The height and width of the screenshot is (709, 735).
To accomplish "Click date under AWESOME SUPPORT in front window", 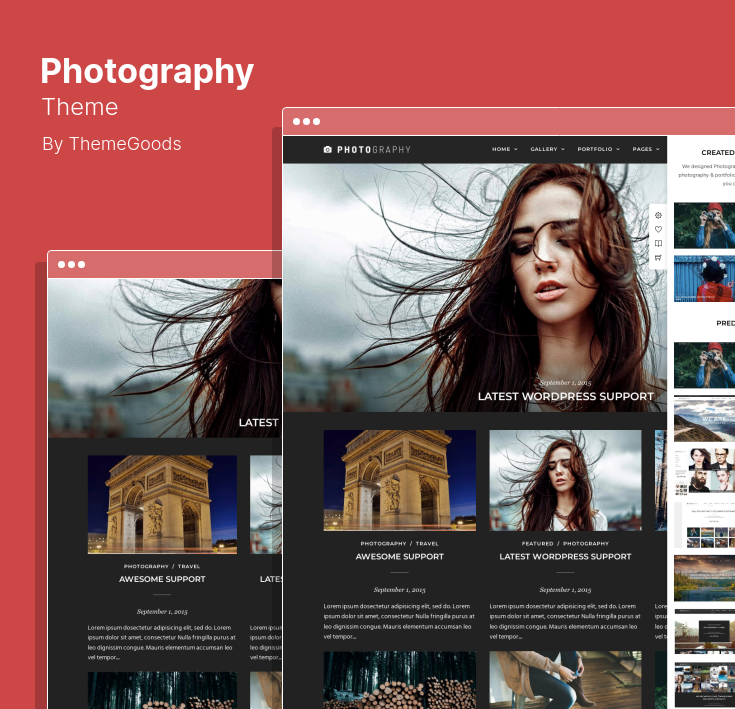I will [x=399, y=590].
